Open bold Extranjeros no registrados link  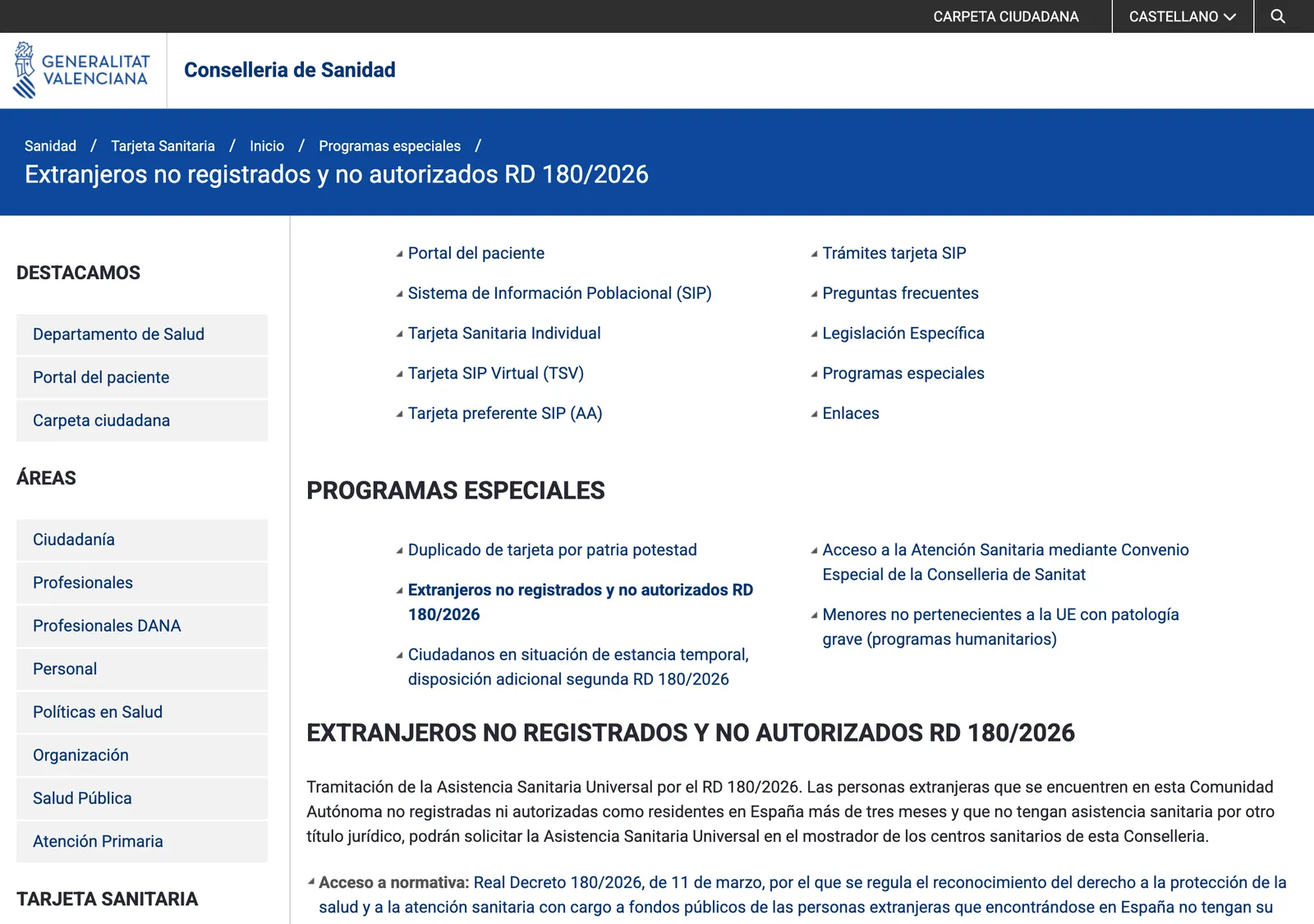pyautogui.click(x=581, y=602)
